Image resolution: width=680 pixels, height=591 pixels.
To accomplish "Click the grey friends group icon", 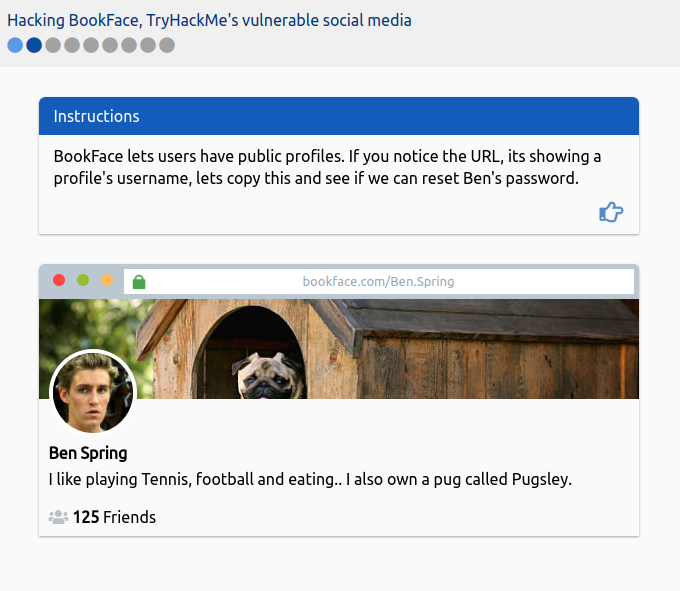I will point(58,517).
